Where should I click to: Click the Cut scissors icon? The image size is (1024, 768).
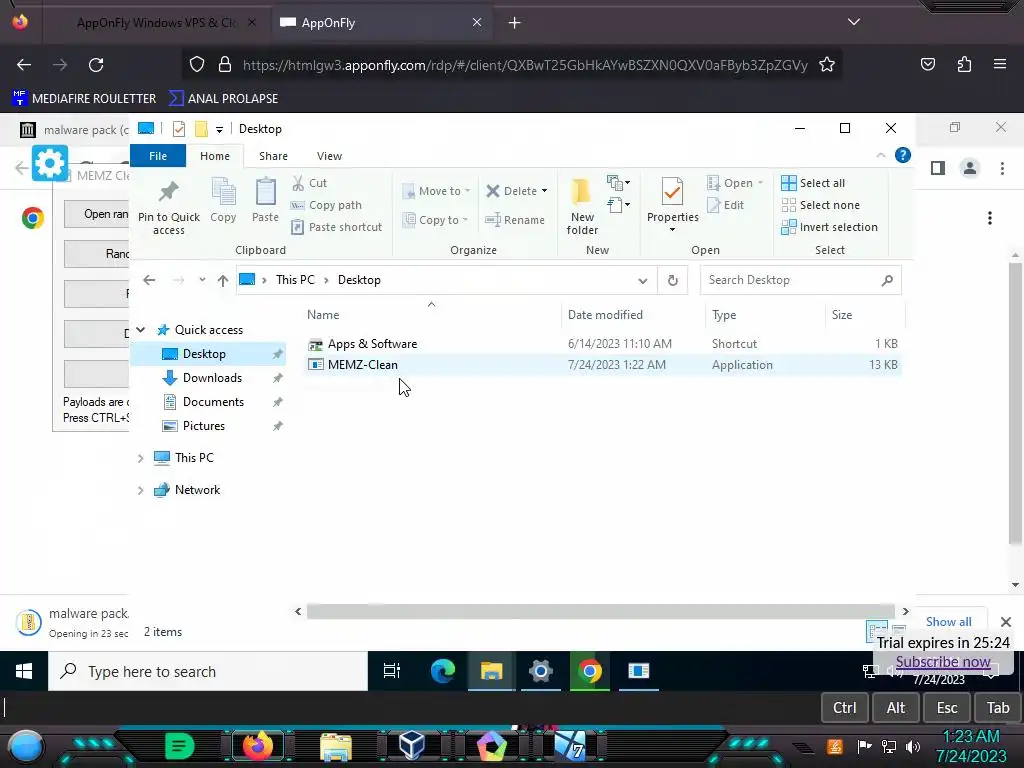coord(298,184)
